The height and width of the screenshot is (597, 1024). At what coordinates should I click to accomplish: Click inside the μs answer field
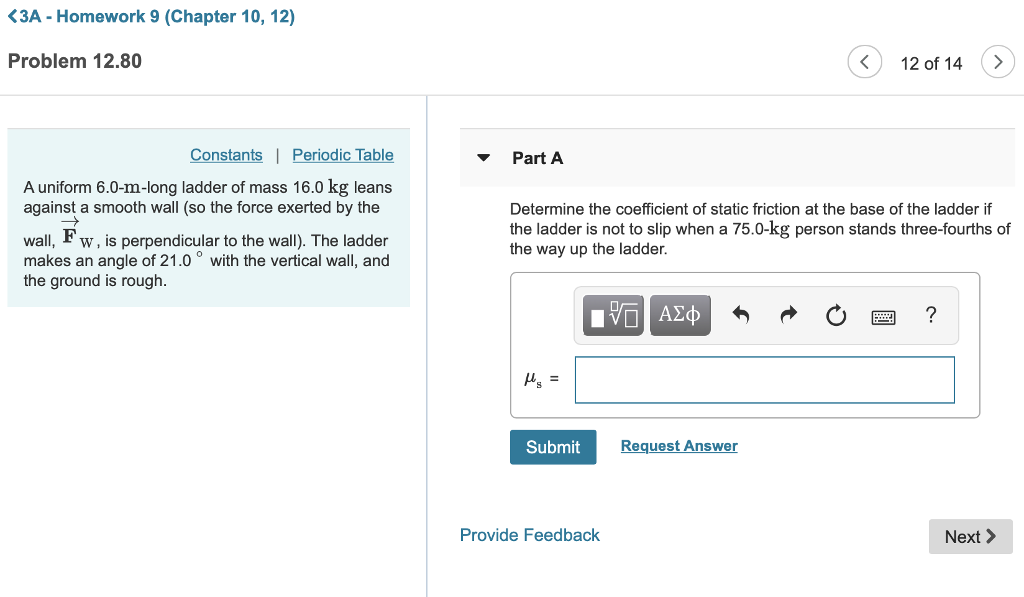pos(764,380)
